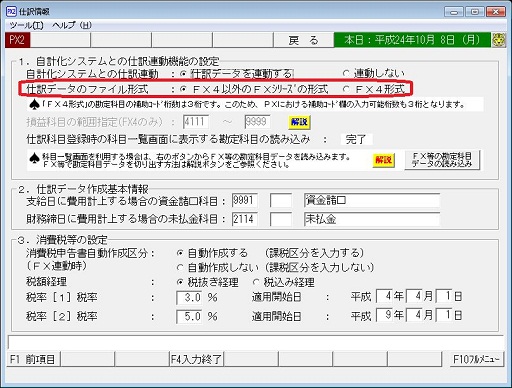Select 自動作成しない radio button
This screenshot has width=512, height=388.
180,267
